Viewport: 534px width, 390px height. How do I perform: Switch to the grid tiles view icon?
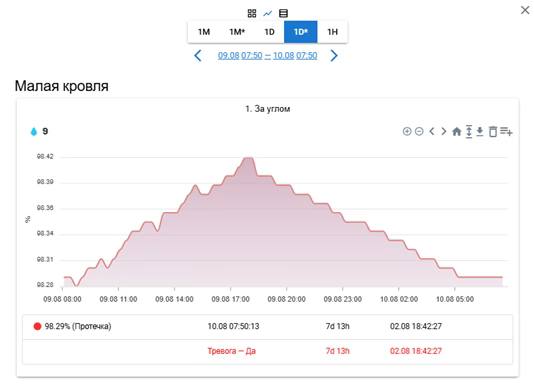252,13
